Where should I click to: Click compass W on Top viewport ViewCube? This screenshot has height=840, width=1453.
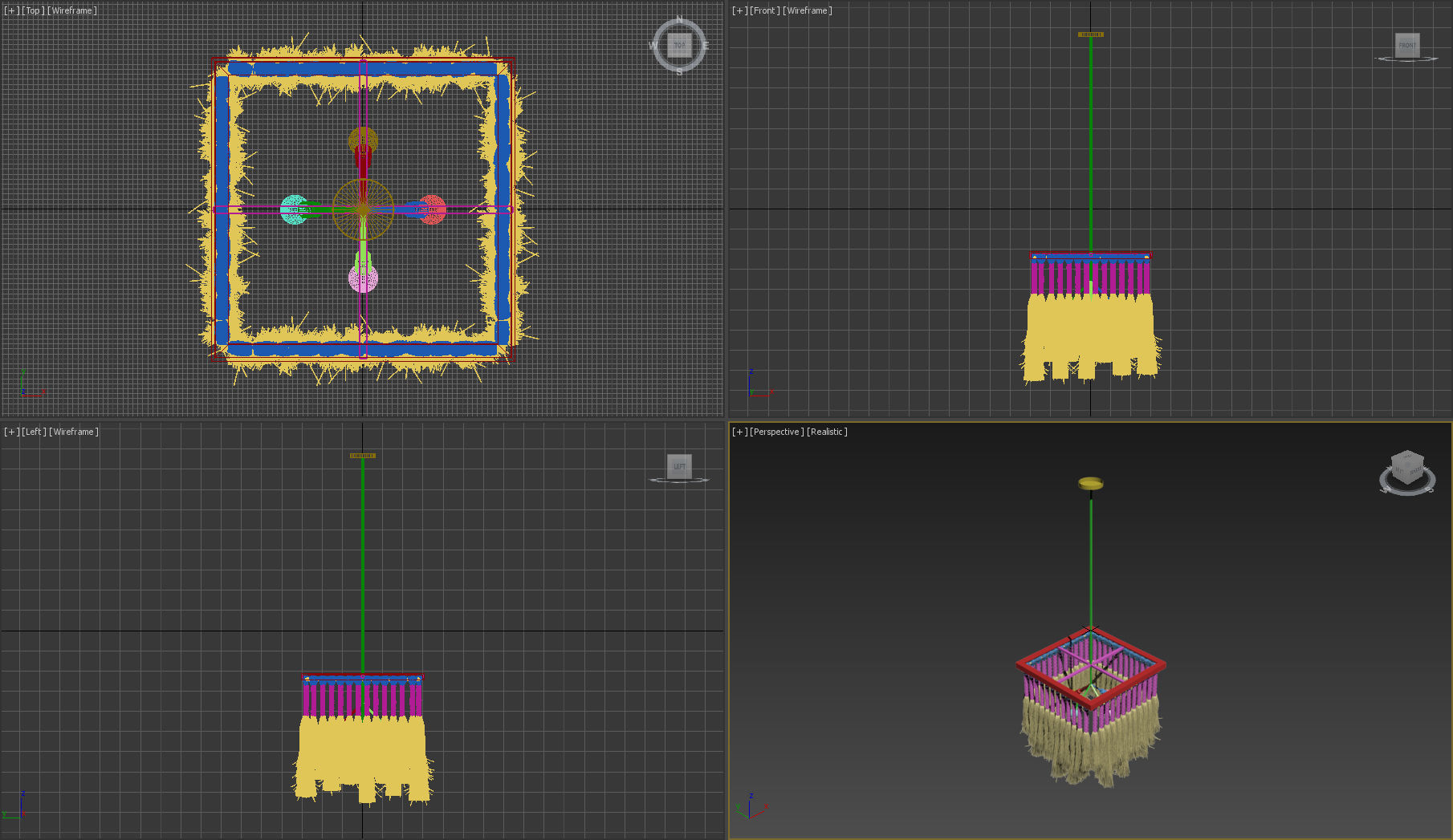pyautogui.click(x=653, y=46)
